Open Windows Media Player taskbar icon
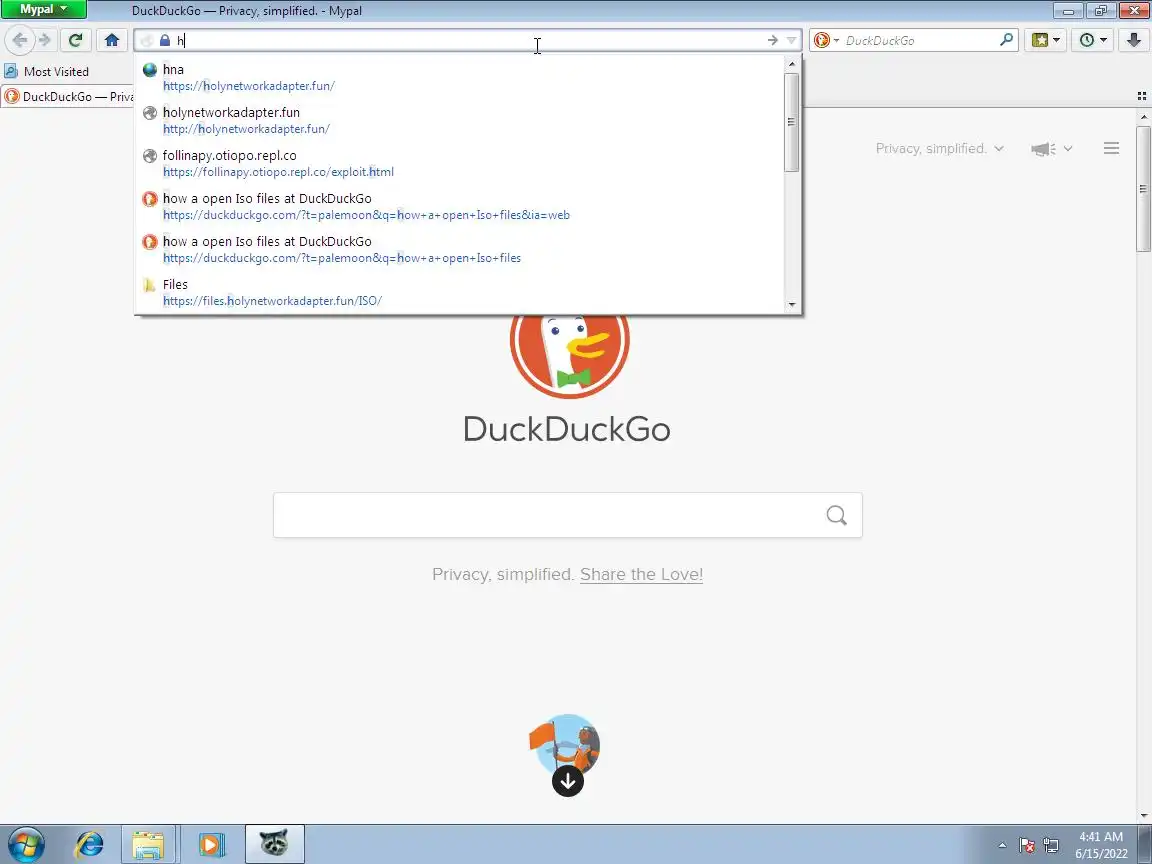This screenshot has width=1152, height=864. pyautogui.click(x=211, y=845)
